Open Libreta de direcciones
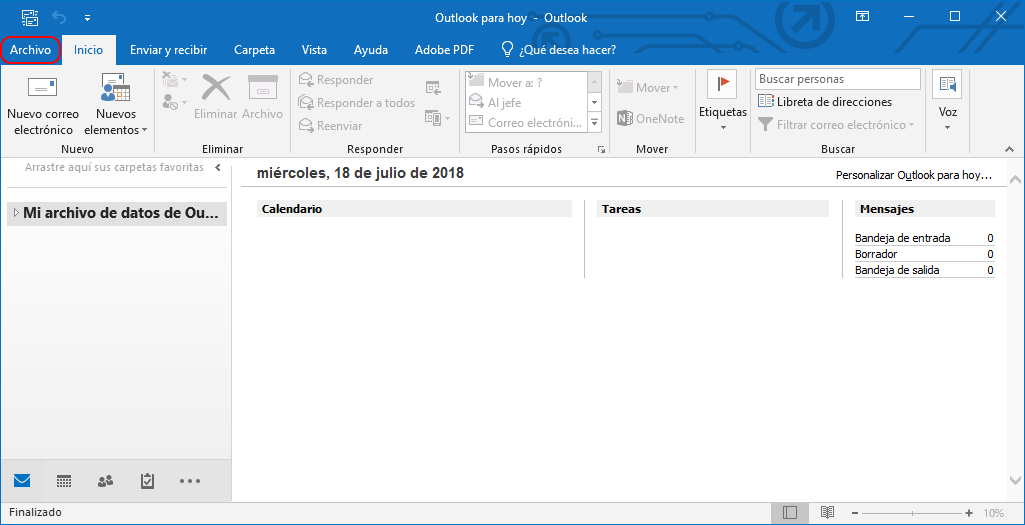Viewport: 1025px width, 525px height. pyautogui.click(x=825, y=102)
